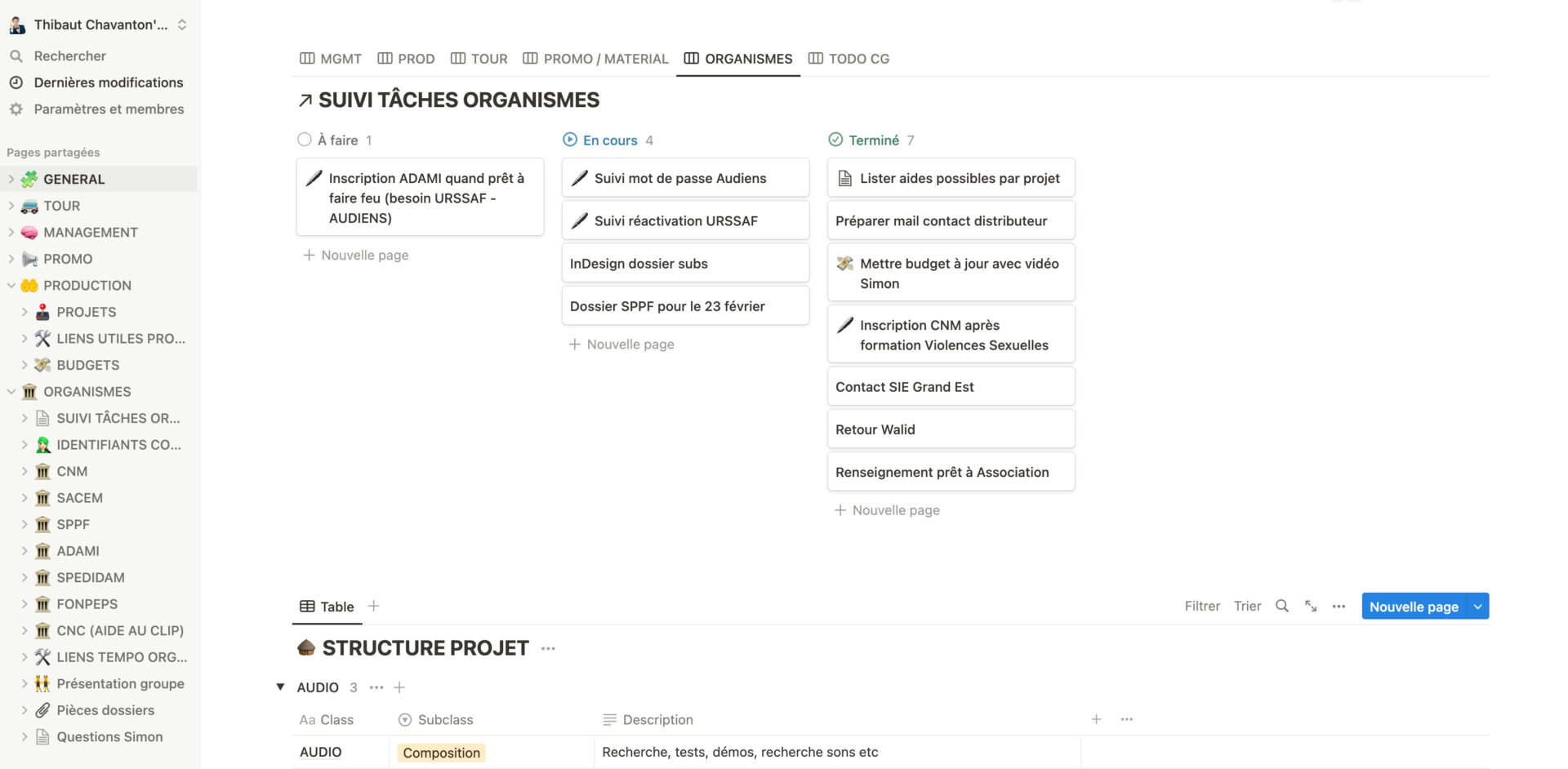Click the search magnifier icon in table toolbar

[x=1282, y=606]
